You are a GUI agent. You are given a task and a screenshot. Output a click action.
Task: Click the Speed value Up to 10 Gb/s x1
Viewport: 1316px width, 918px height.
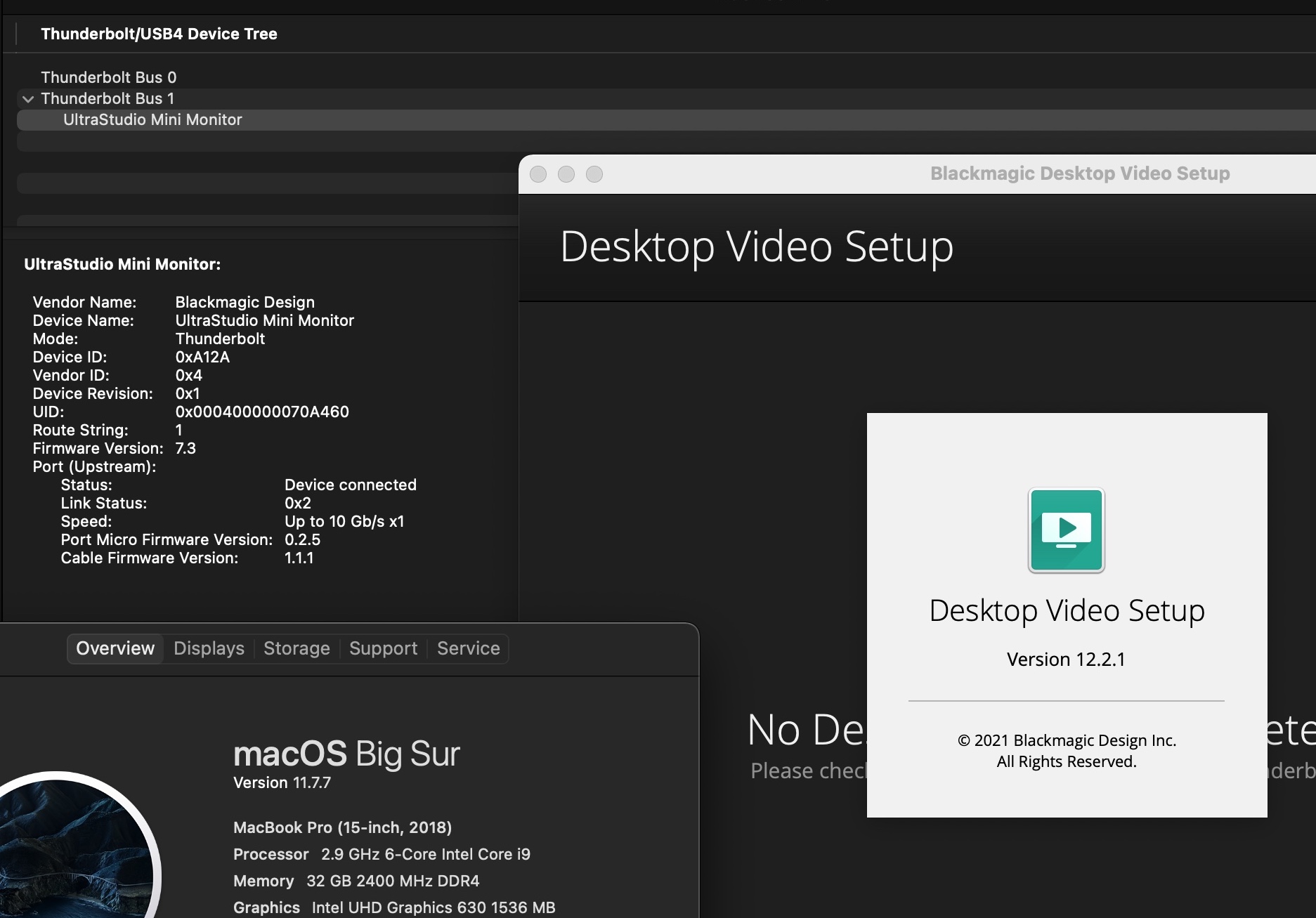point(344,521)
